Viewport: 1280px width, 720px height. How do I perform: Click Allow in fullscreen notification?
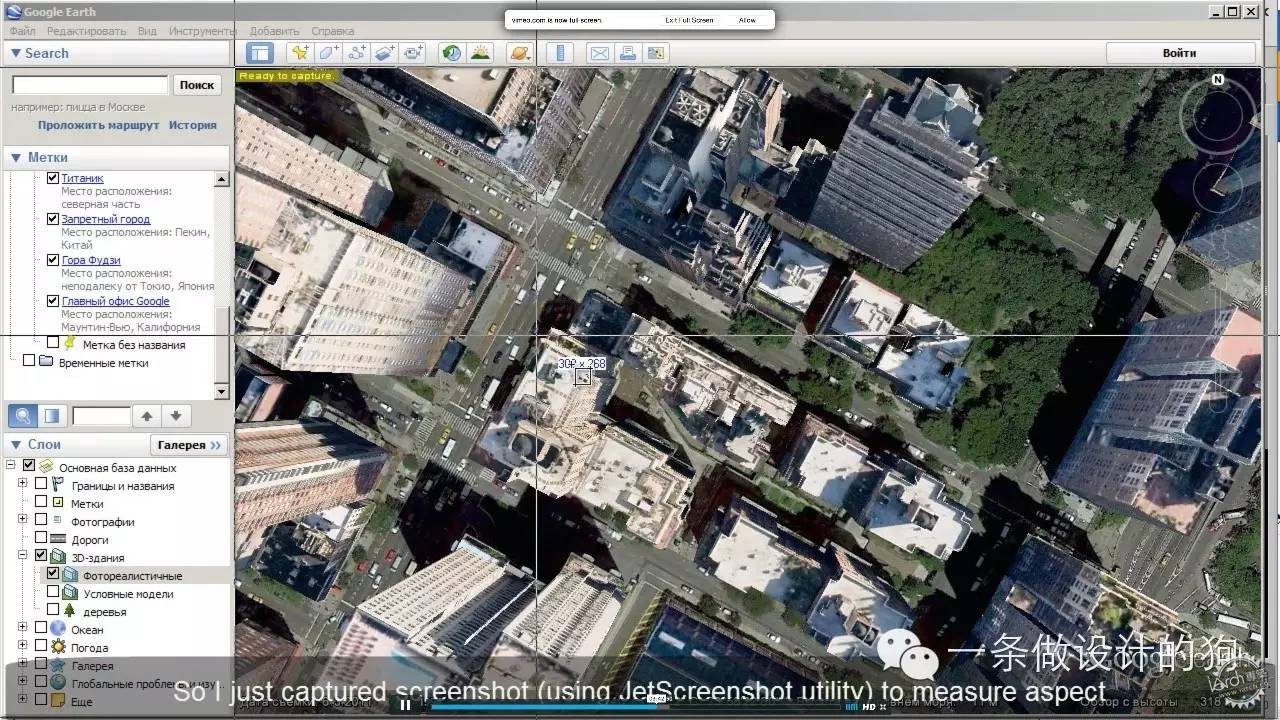[x=747, y=20]
